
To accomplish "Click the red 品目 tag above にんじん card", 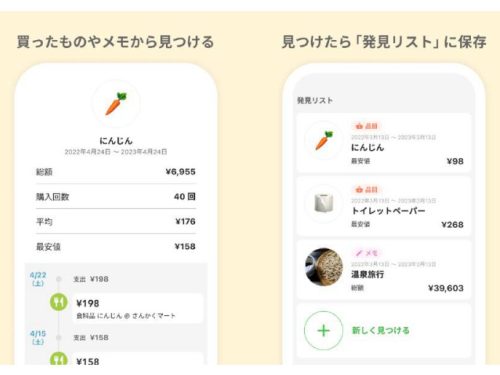I will [x=366, y=126].
